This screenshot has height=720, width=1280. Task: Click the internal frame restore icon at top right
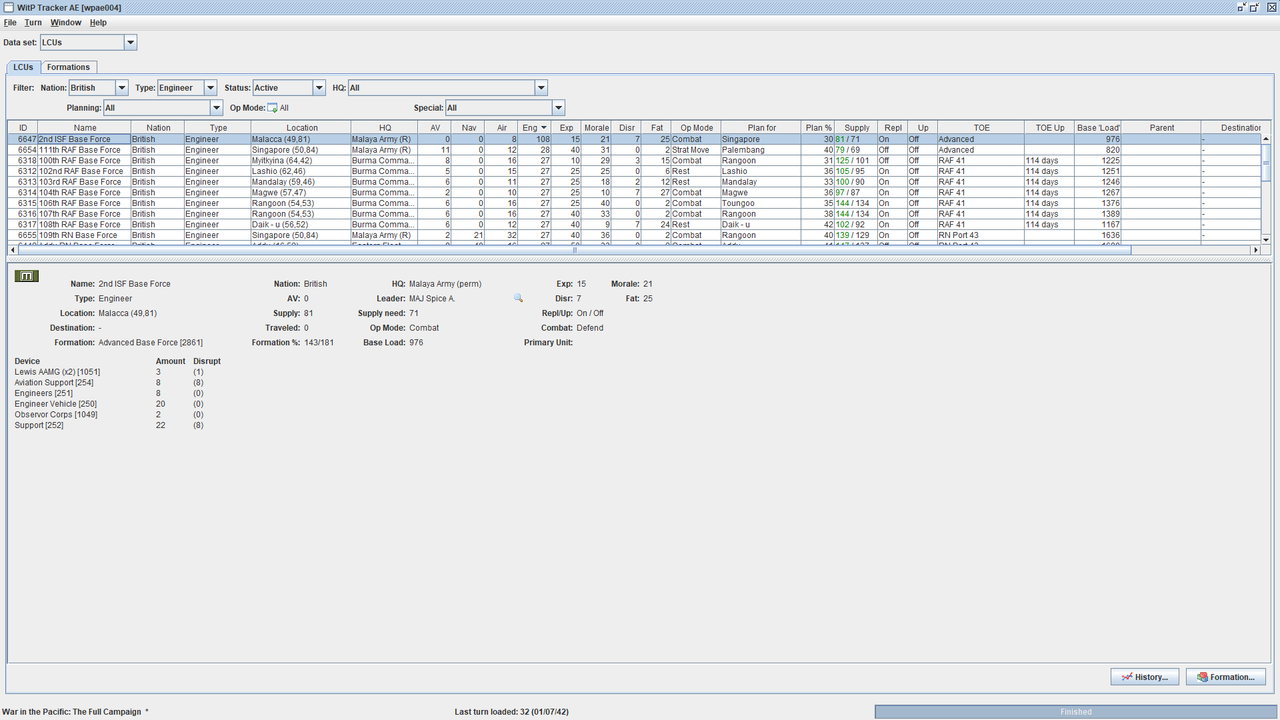1254,7
